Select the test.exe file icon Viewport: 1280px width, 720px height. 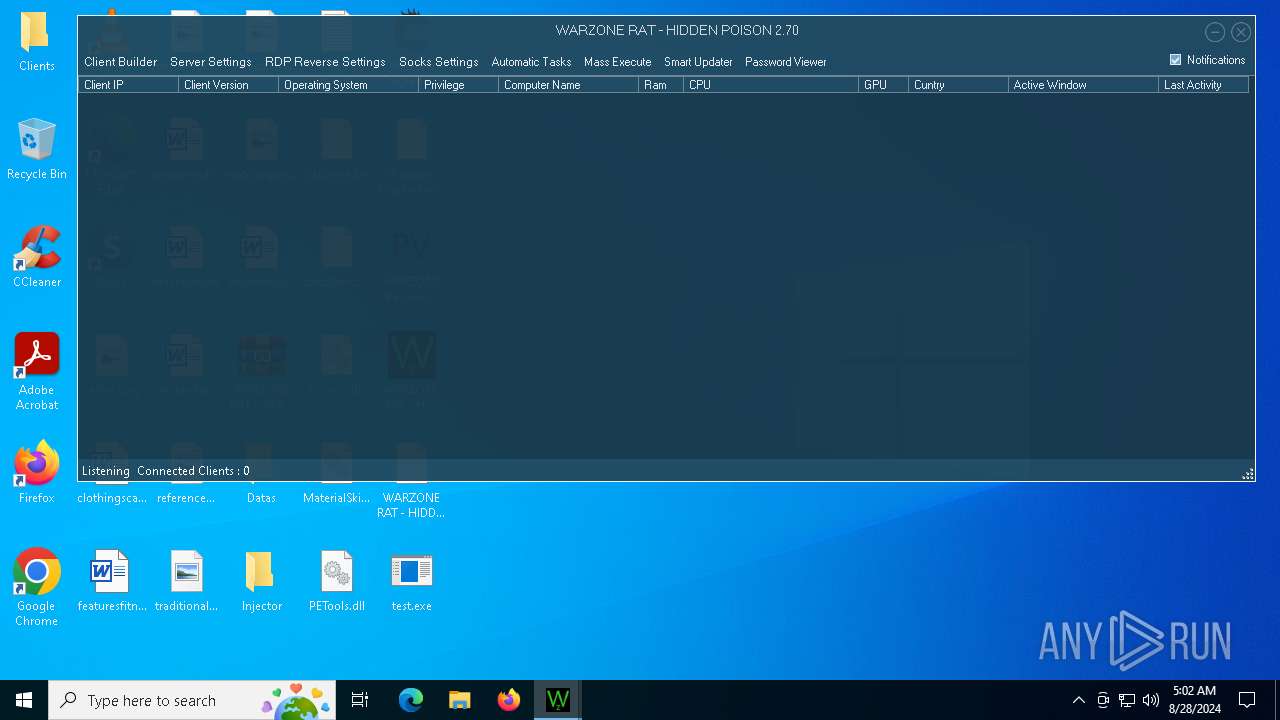click(412, 581)
